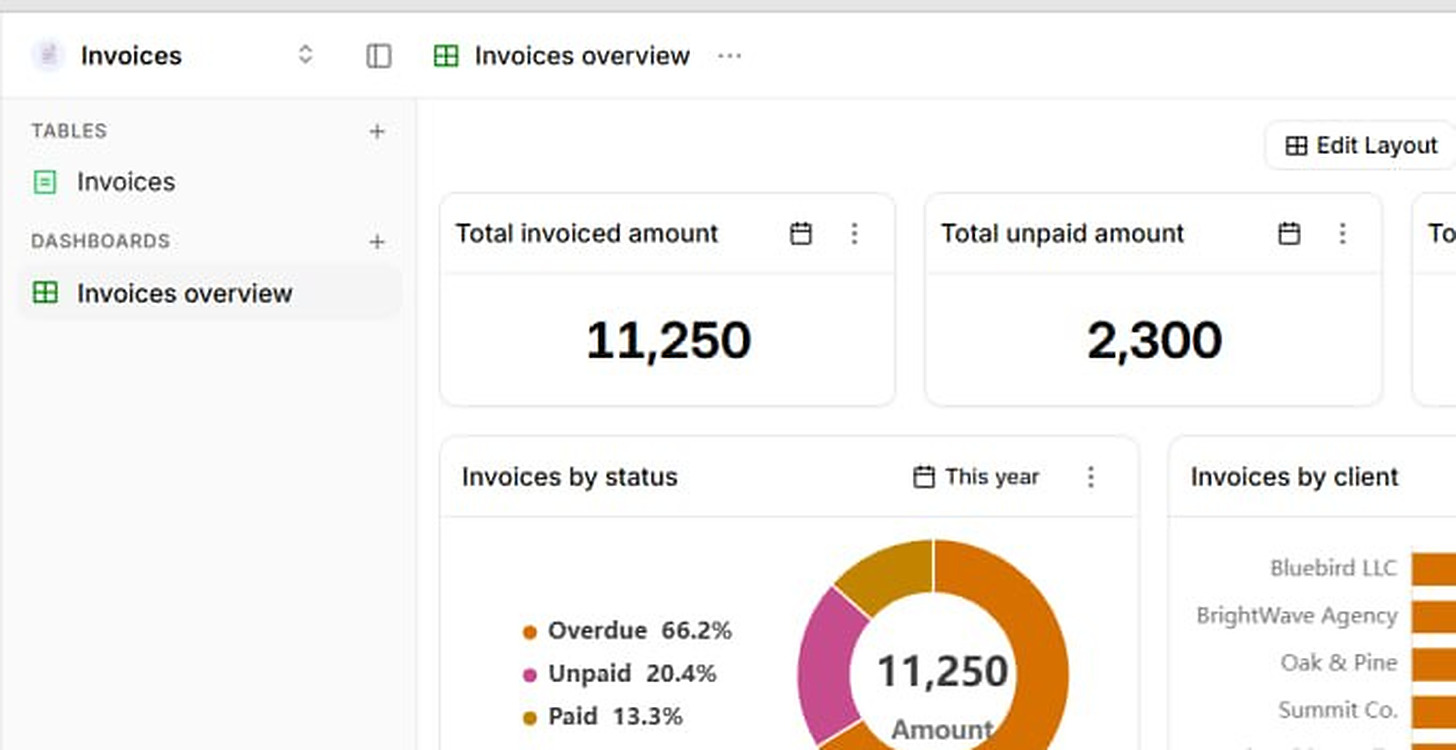This screenshot has width=1456, height=750.
Task: Click the 11,250 value in Total invoiced amount
Action: 668,340
